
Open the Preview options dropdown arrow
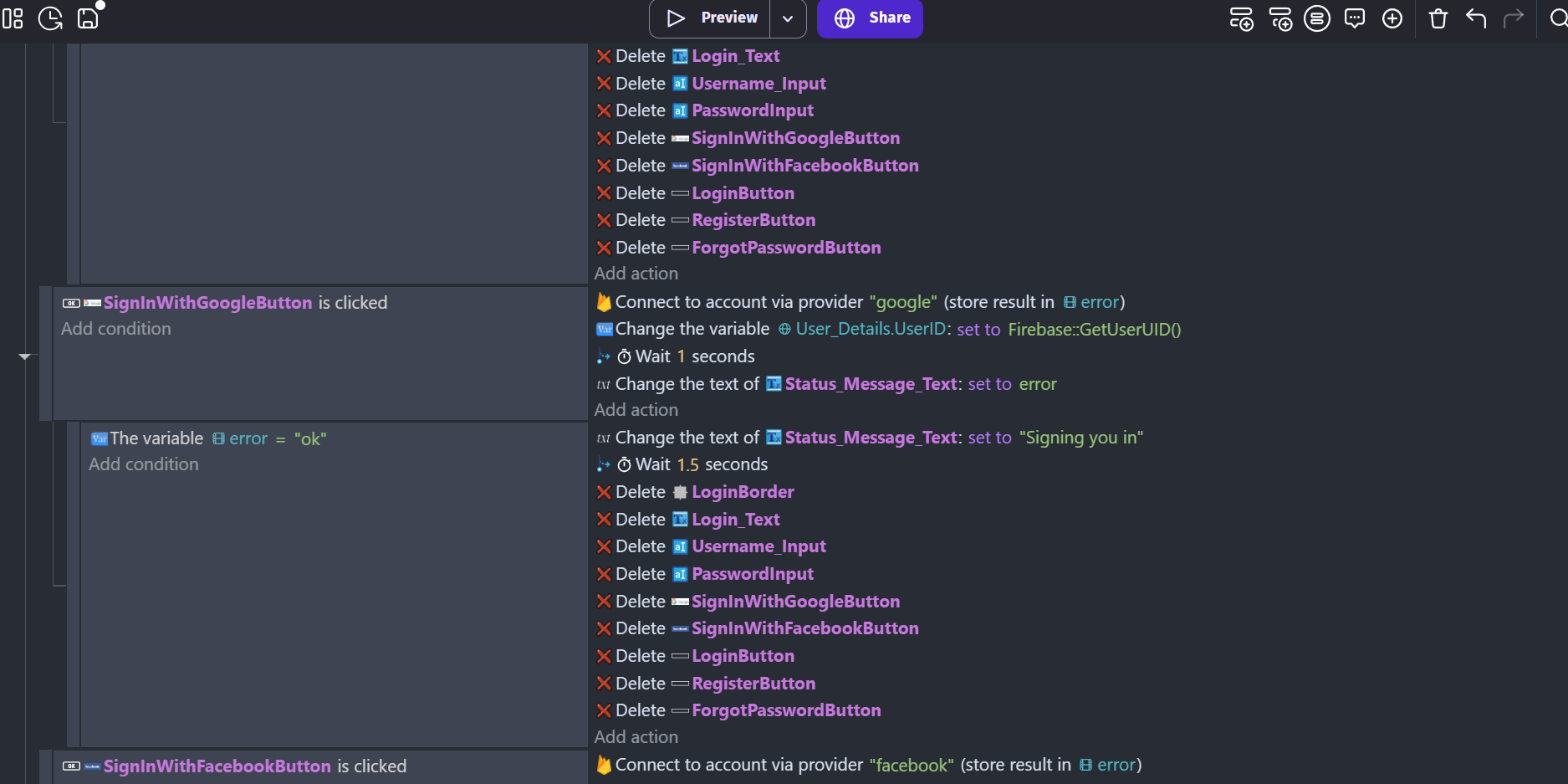tap(788, 18)
